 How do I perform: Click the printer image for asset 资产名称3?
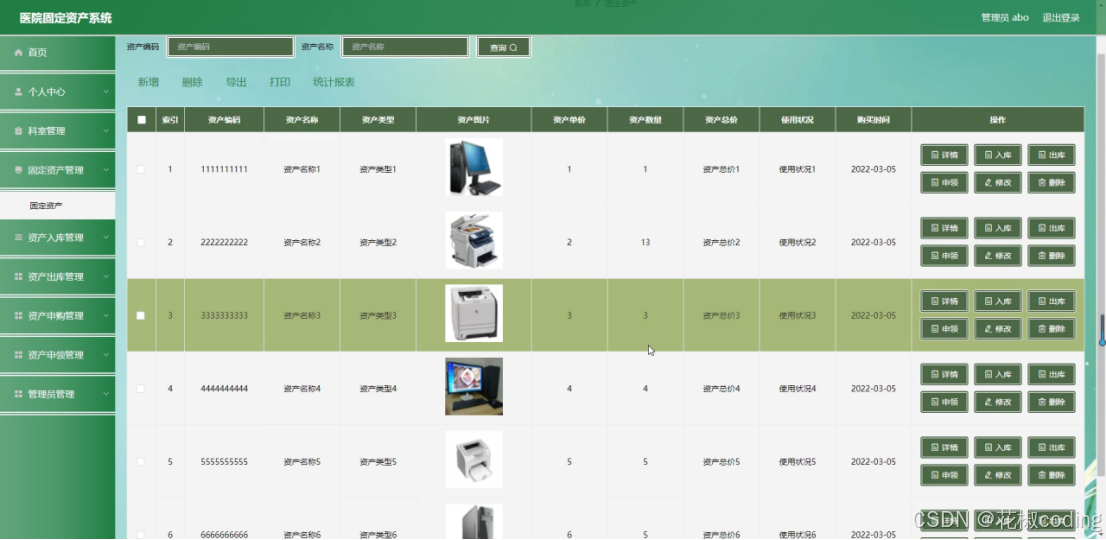click(x=474, y=313)
